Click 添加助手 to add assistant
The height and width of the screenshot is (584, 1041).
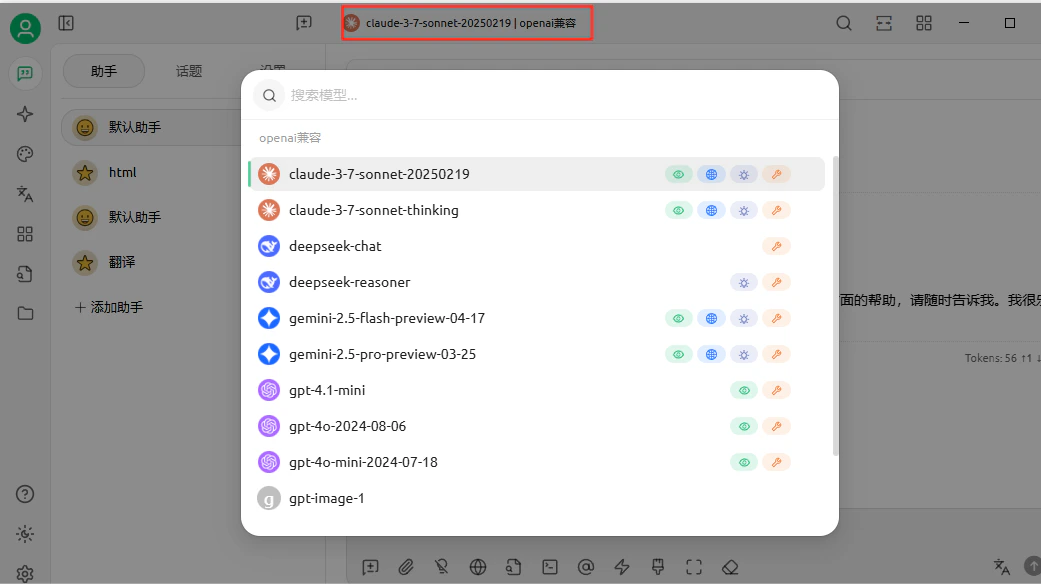pyautogui.click(x=109, y=307)
